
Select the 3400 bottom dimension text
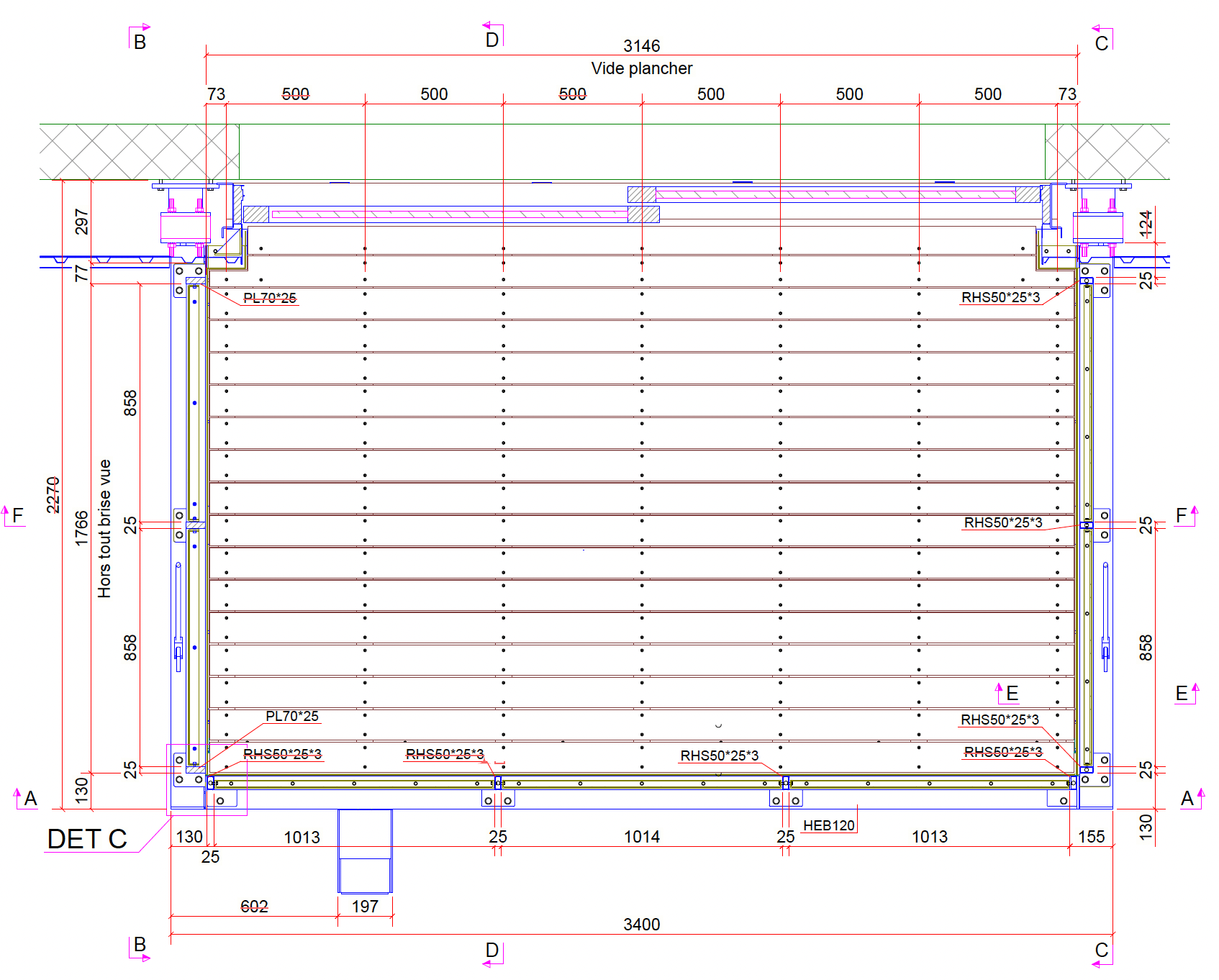coord(641,924)
